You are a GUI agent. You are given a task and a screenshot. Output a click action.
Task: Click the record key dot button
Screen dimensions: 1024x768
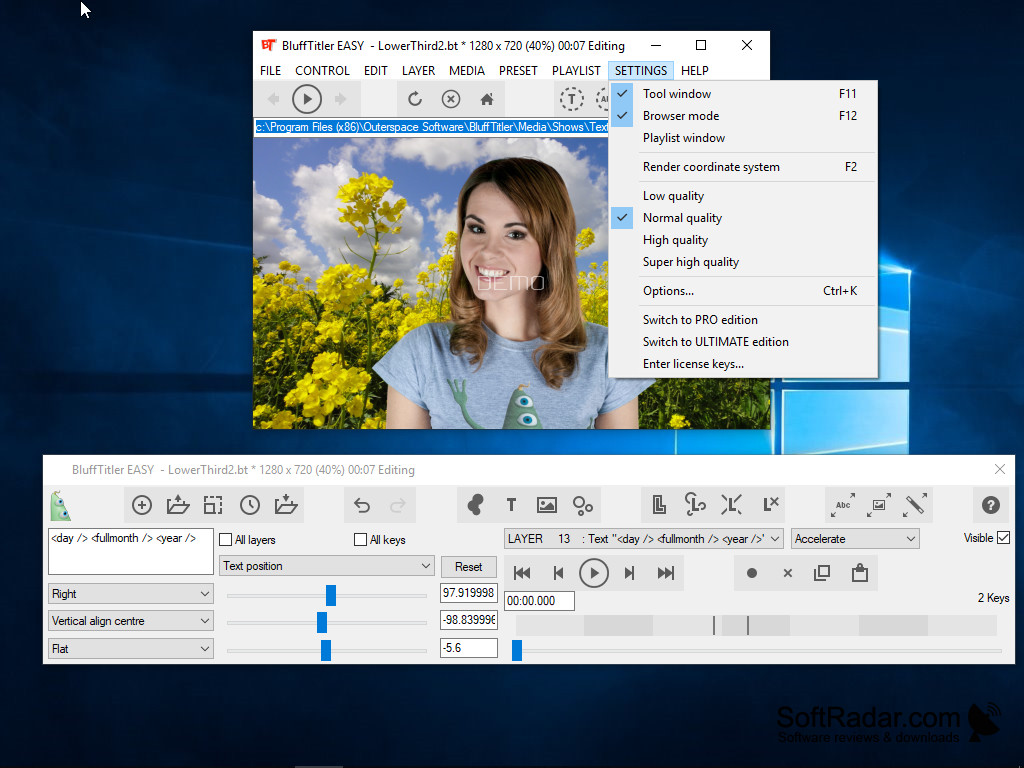point(752,573)
